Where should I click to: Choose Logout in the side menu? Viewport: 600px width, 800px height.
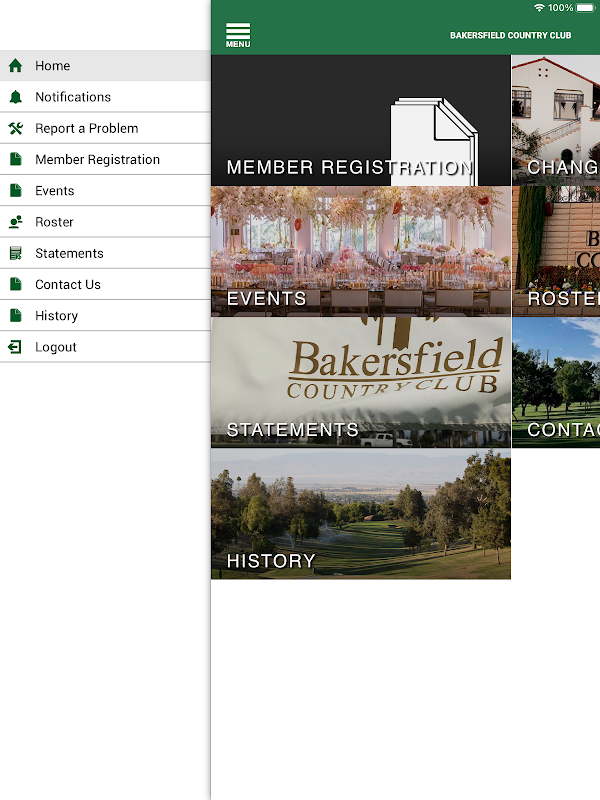tap(105, 347)
